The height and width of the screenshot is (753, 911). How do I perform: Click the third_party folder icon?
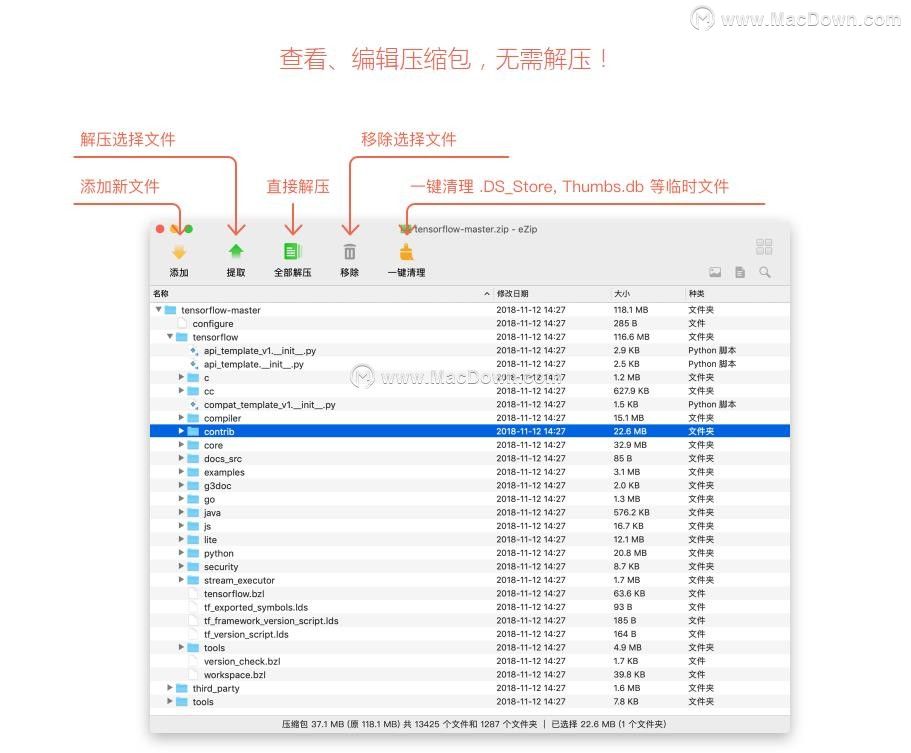tap(182, 688)
